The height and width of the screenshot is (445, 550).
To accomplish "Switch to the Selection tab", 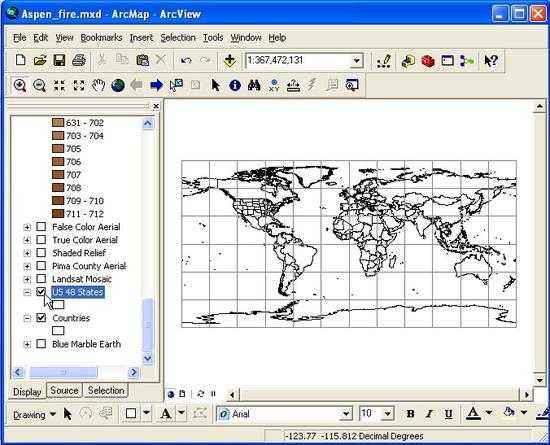I will pos(106,390).
